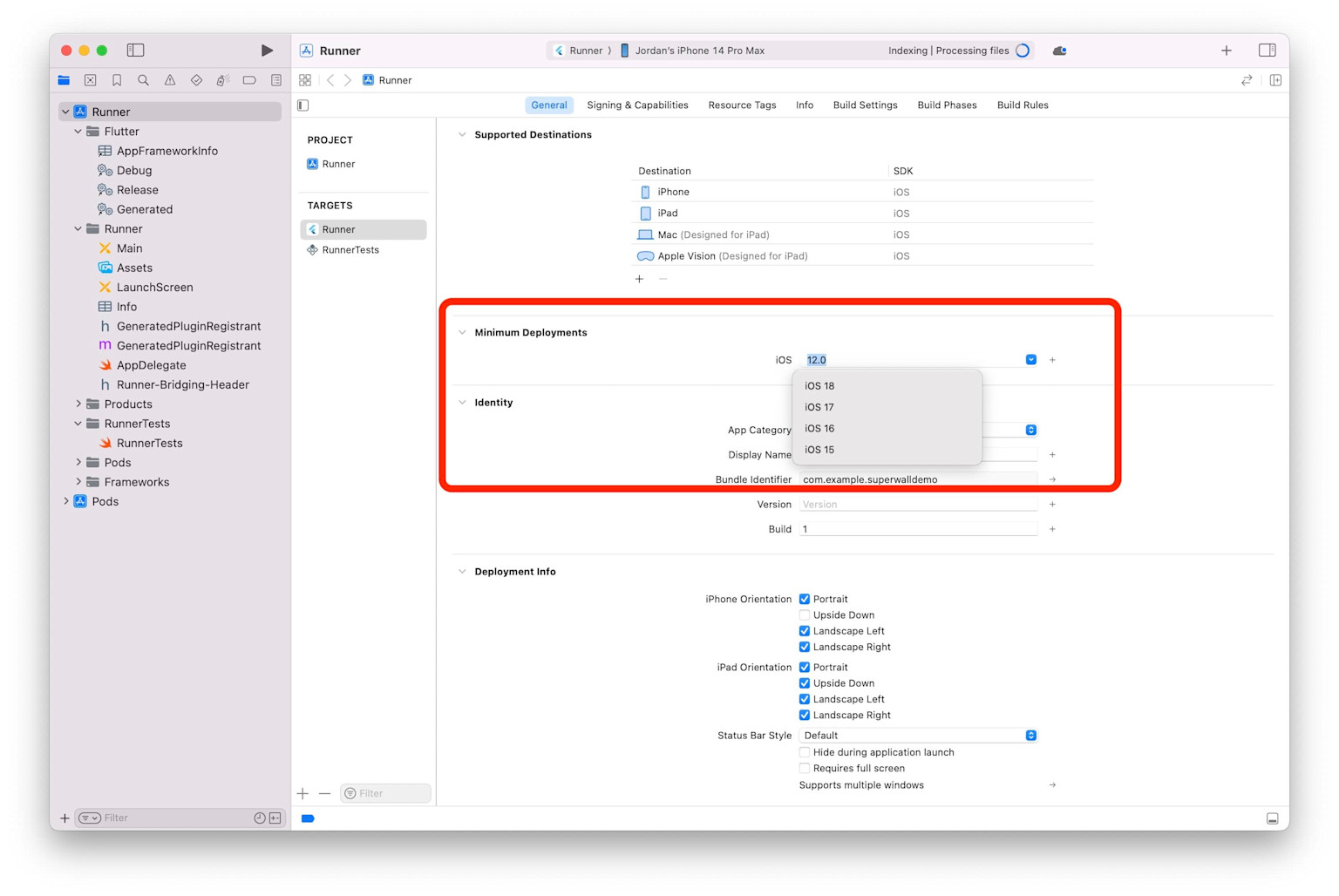This screenshot has height=896, width=1339.
Task: Expand the Frameworks folder
Action: coord(78,482)
